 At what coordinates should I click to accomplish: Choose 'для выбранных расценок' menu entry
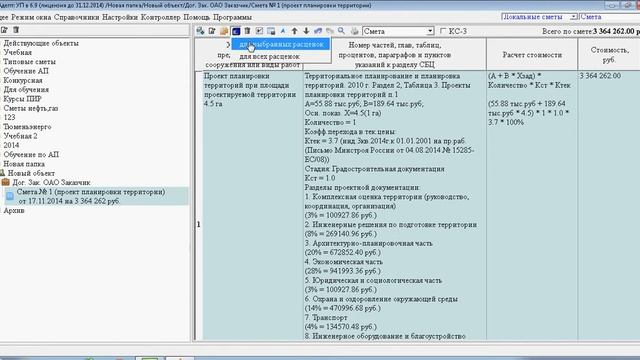281,44
